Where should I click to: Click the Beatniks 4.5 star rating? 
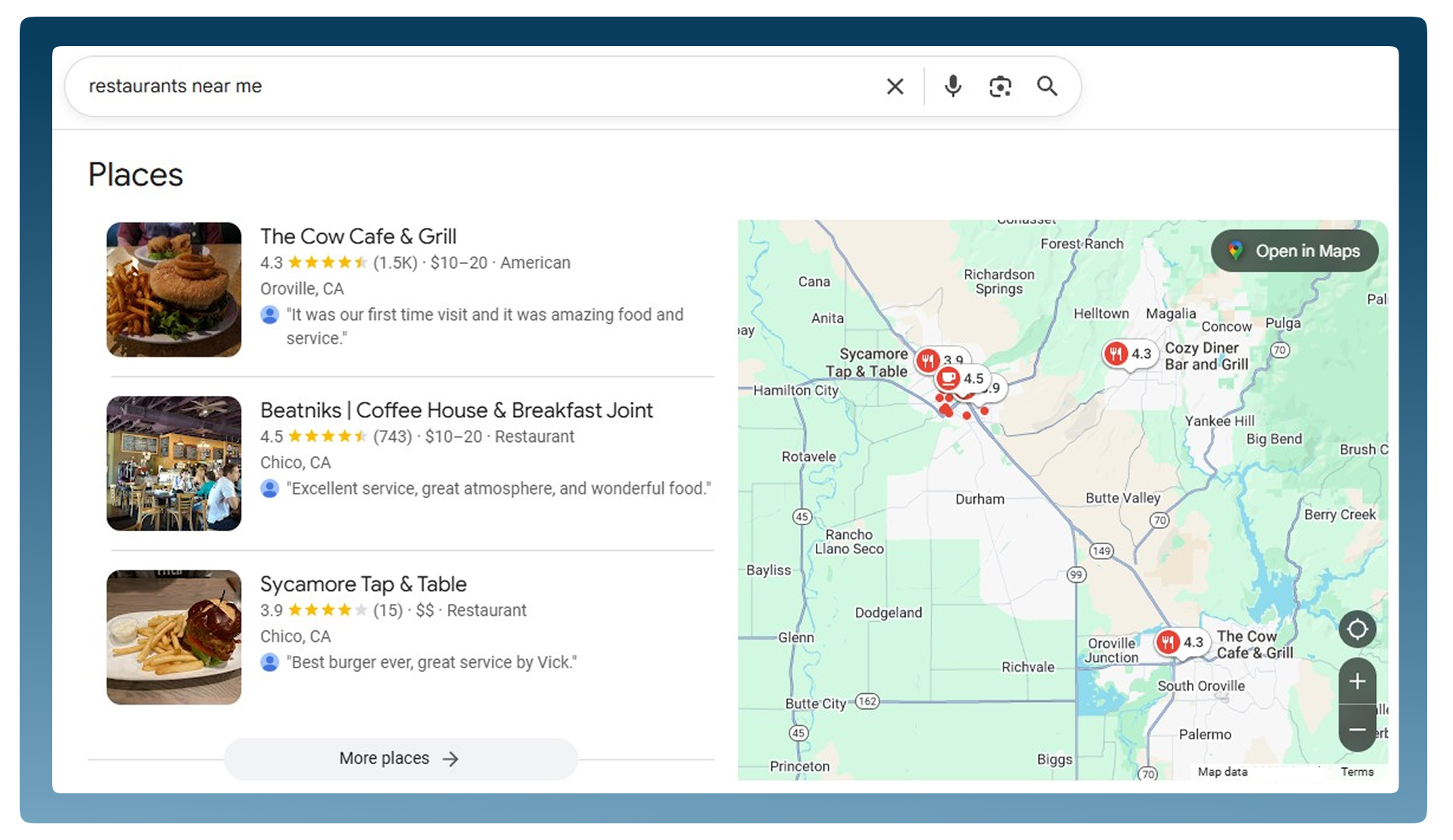pyautogui.click(x=327, y=437)
